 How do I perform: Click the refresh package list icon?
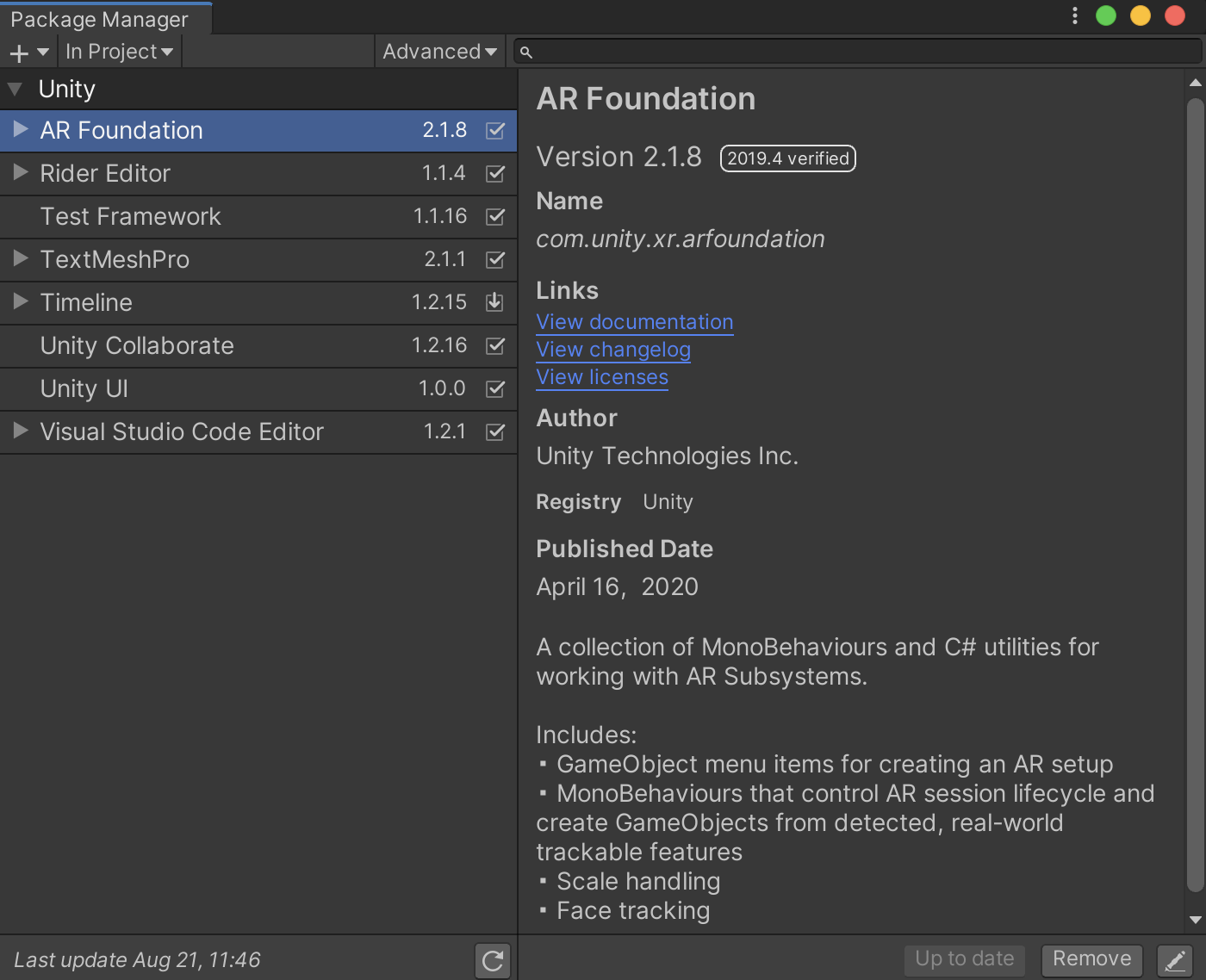tap(493, 960)
